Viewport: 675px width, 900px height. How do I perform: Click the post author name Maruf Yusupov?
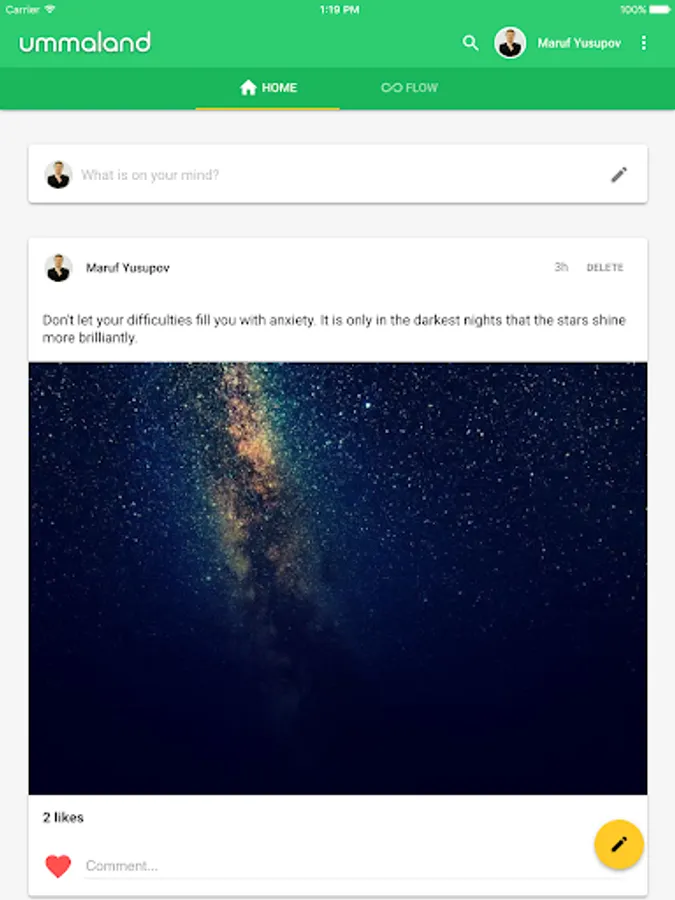127,267
